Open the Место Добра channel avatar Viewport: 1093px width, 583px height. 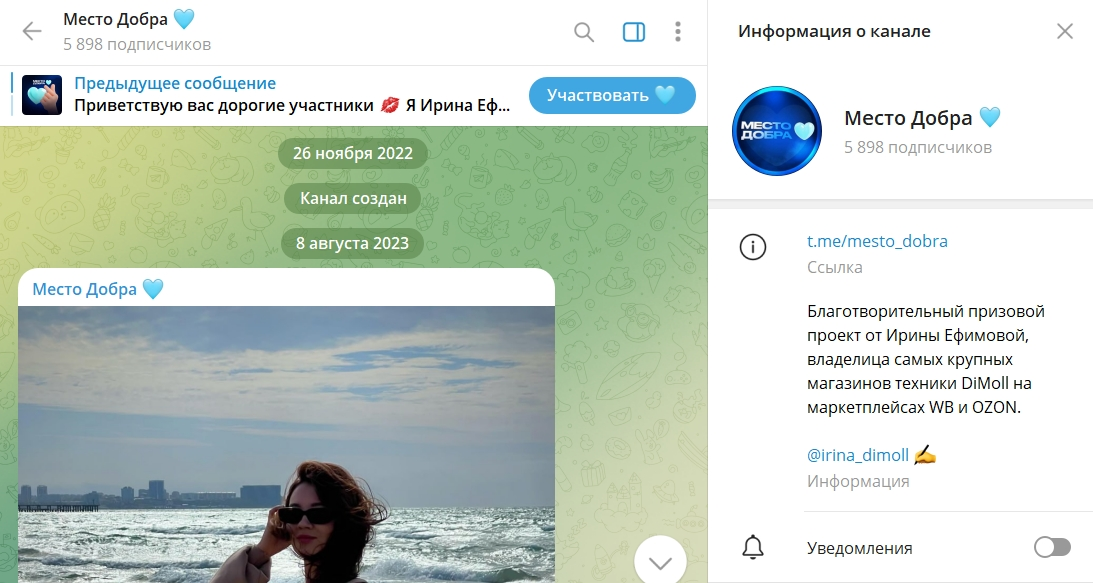point(777,131)
